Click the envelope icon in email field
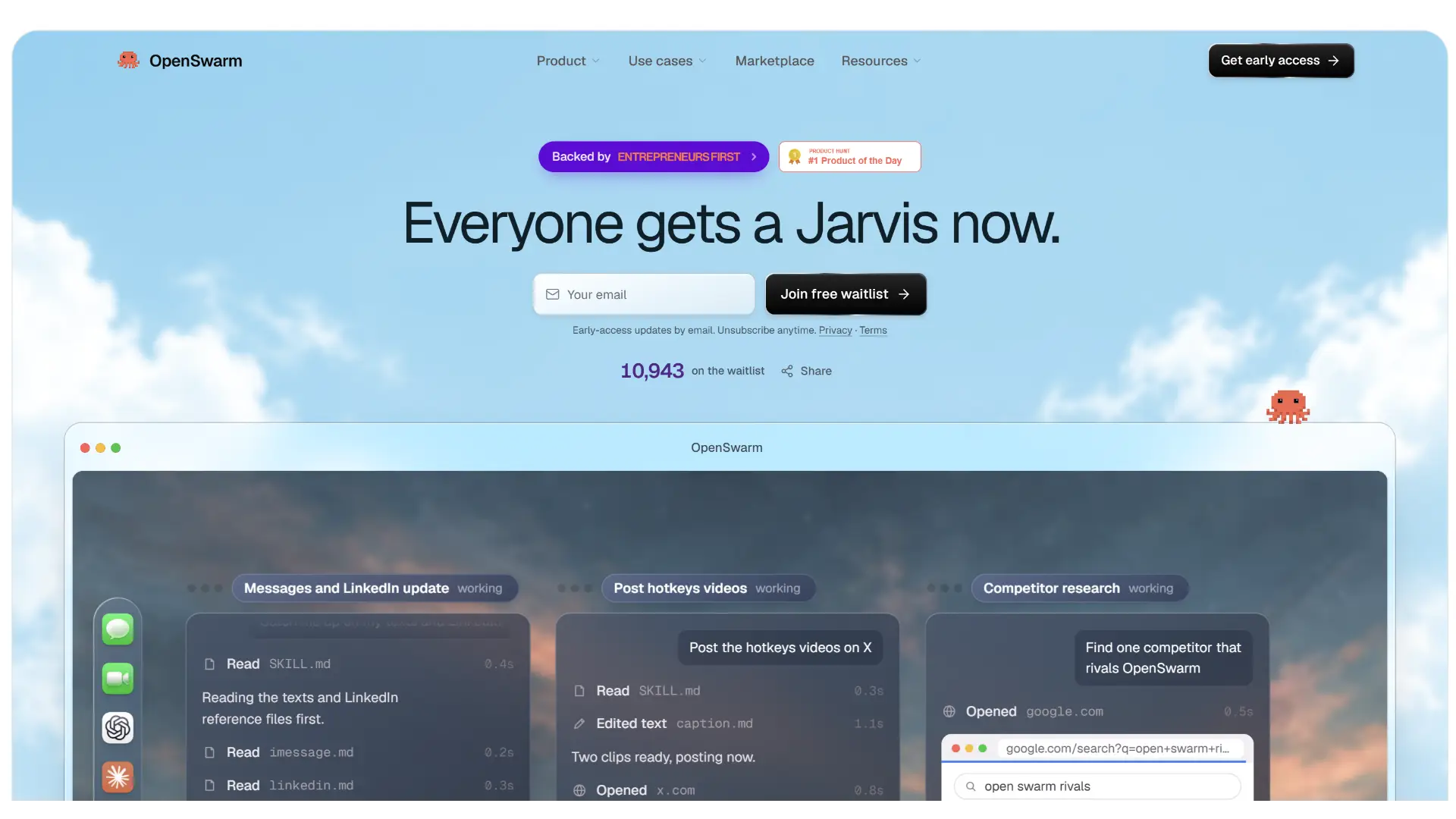This screenshot has width=1456, height=819. (553, 294)
